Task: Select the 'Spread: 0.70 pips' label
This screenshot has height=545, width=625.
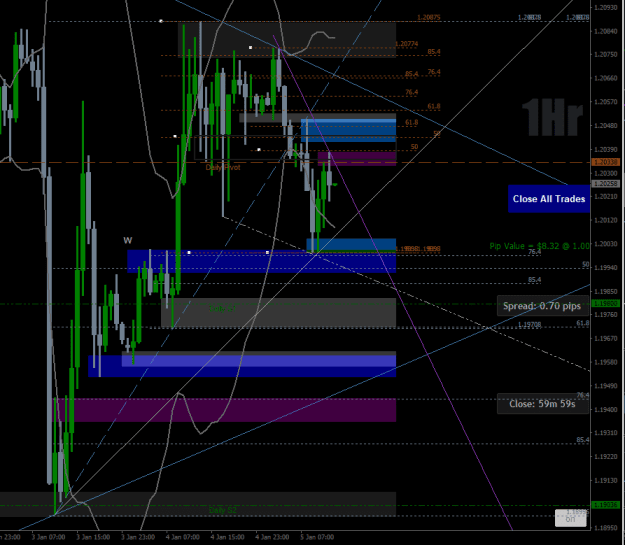Action: click(542, 306)
